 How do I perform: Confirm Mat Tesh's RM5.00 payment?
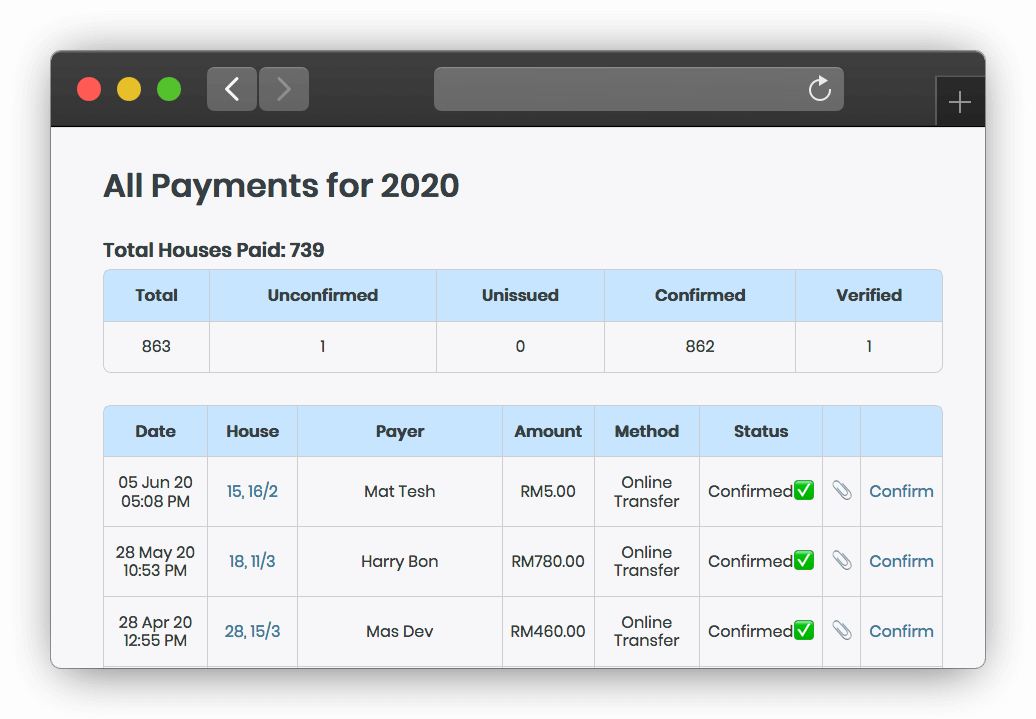click(900, 491)
